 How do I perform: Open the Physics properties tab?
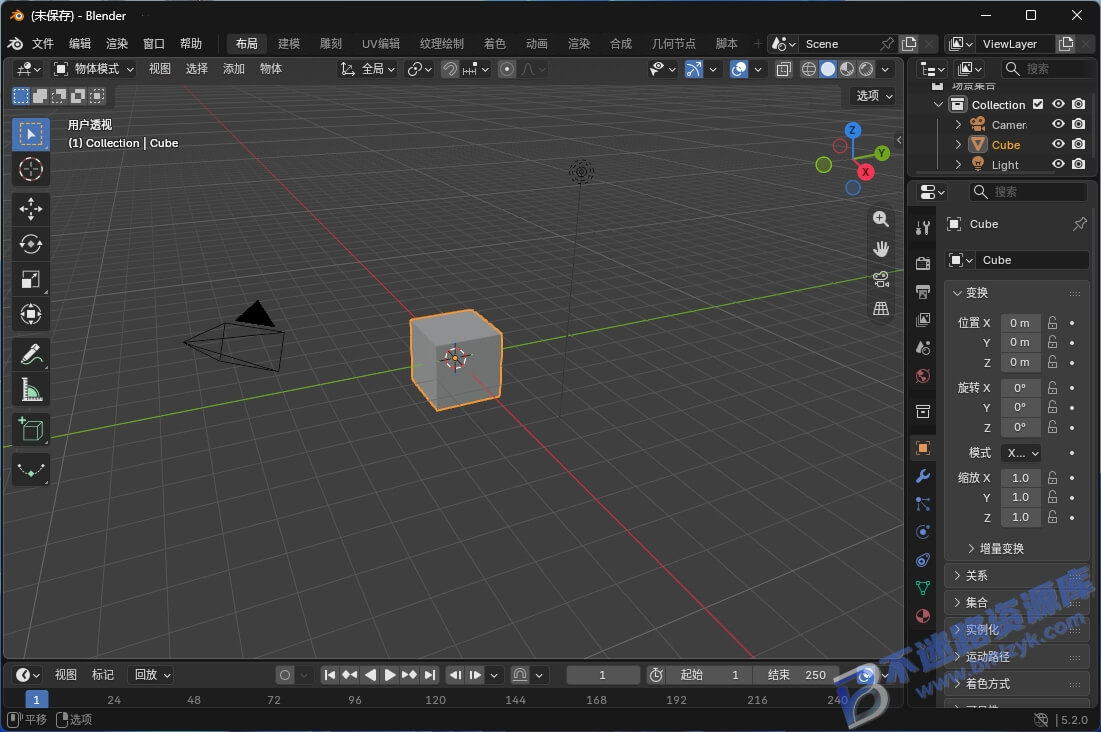click(923, 532)
